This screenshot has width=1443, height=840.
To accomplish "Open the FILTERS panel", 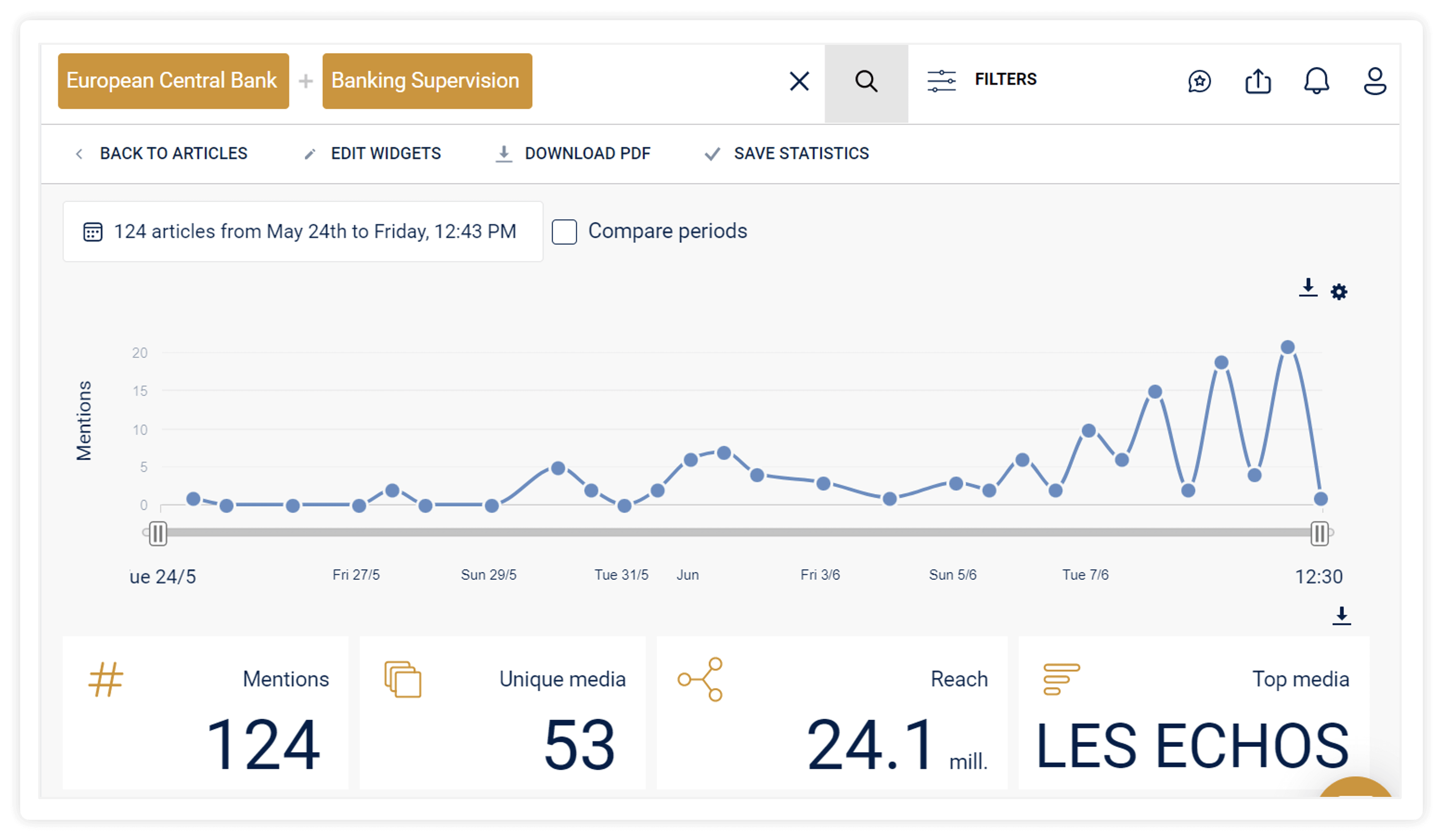I will 982,80.
